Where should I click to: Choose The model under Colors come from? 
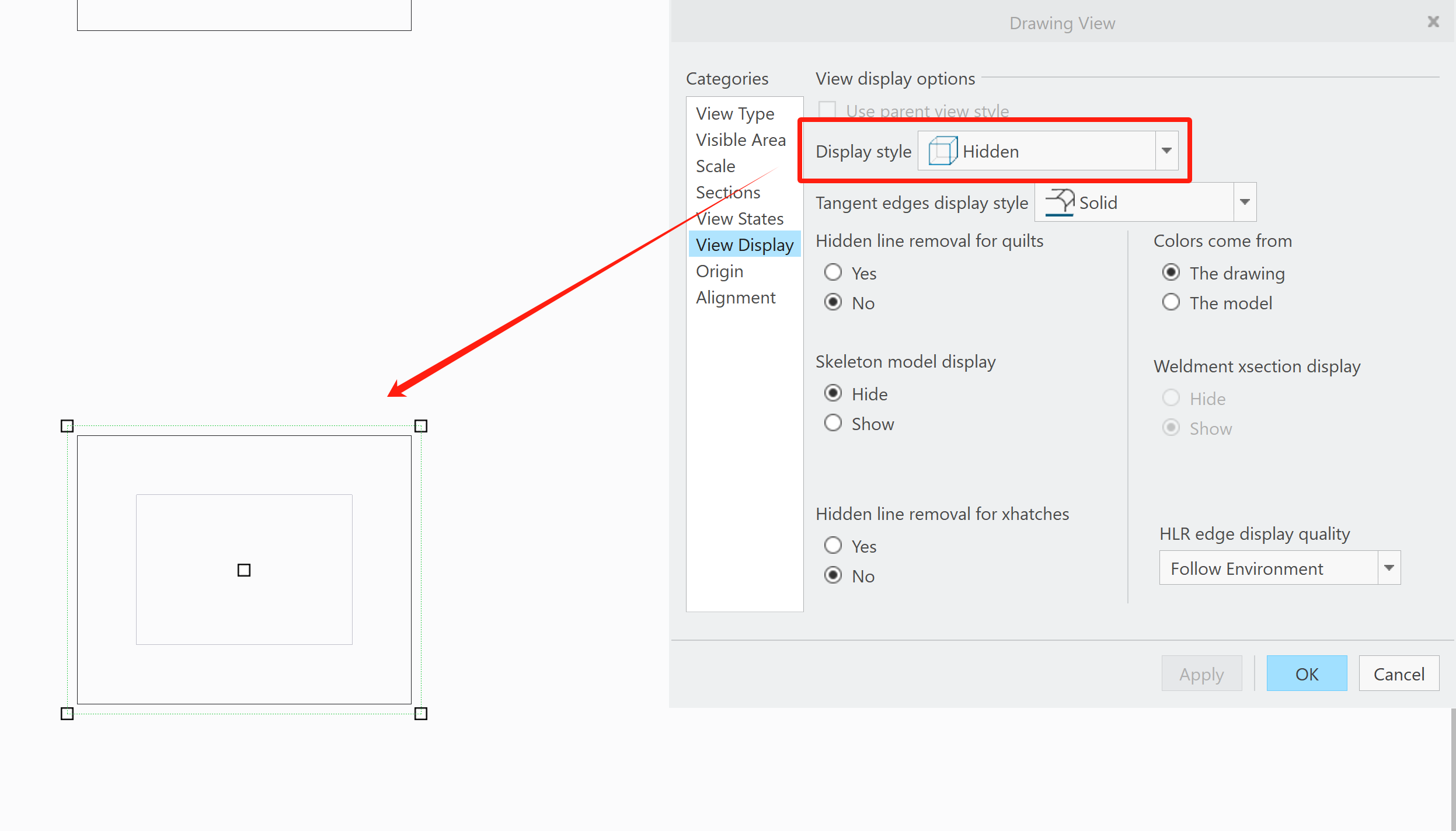pyautogui.click(x=1171, y=302)
